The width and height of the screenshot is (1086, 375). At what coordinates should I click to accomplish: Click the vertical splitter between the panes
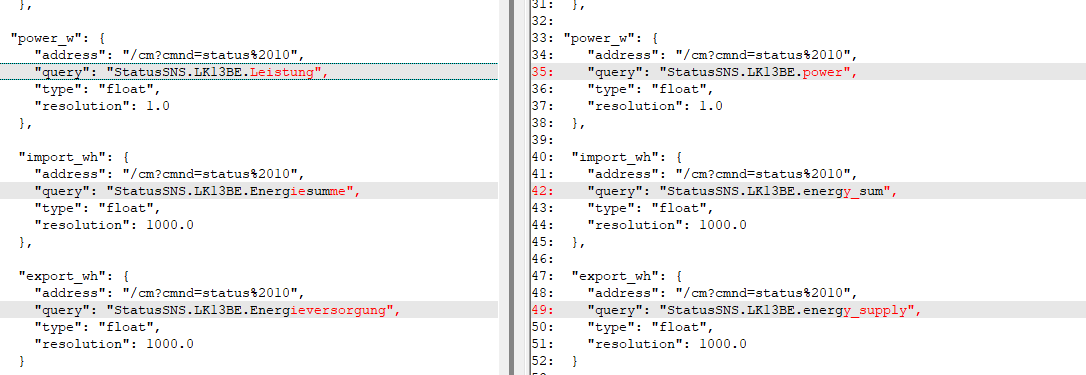(x=511, y=187)
